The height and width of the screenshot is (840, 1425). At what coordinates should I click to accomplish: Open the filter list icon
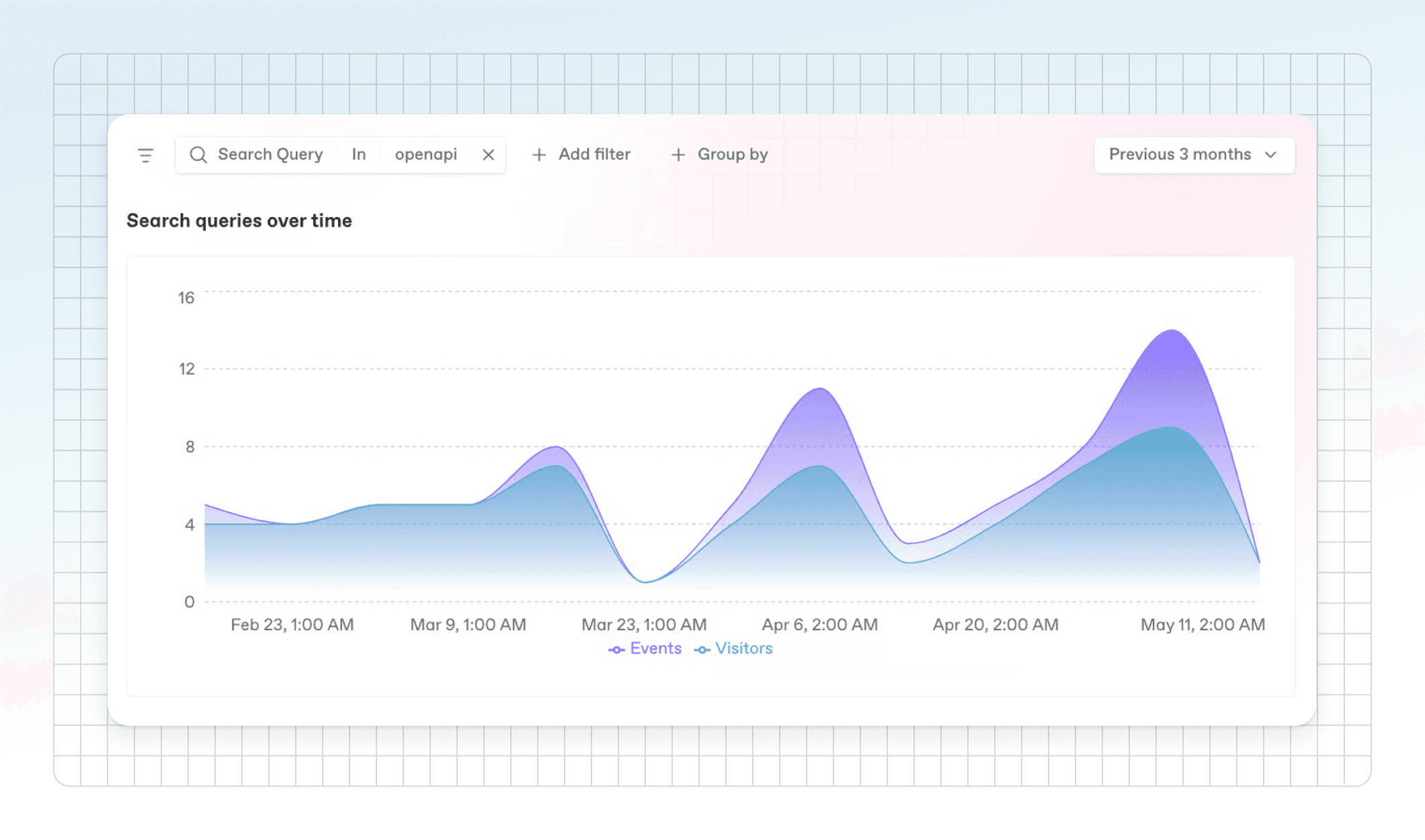pyautogui.click(x=145, y=155)
